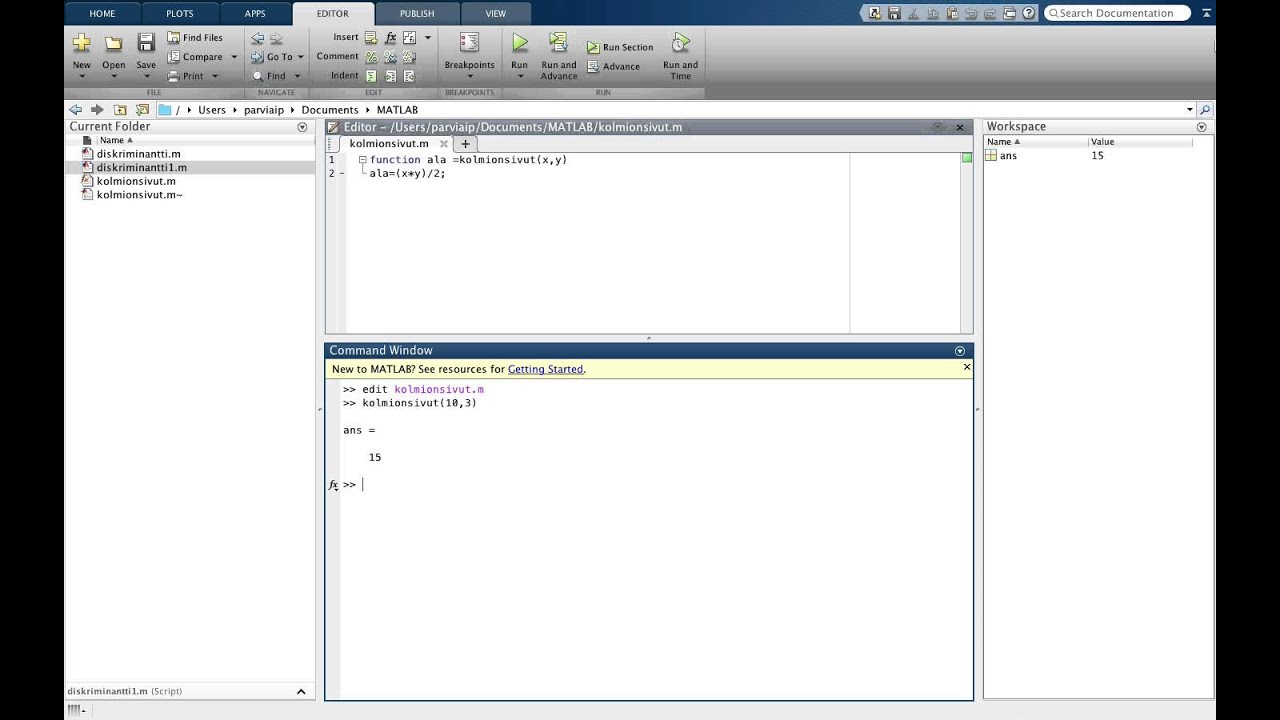The width and height of the screenshot is (1280, 720).
Task: Switch to the HOME ribbon tab
Action: click(102, 14)
